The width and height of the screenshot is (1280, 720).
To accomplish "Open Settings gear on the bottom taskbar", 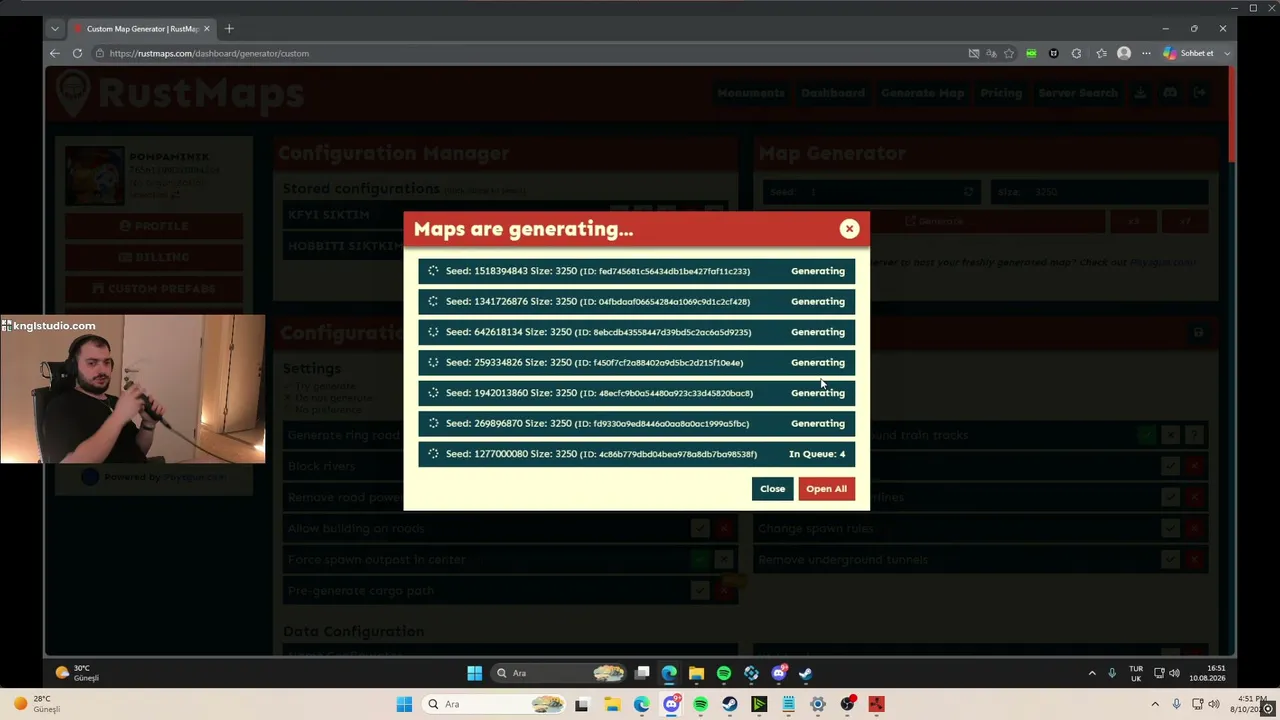I will tap(818, 704).
